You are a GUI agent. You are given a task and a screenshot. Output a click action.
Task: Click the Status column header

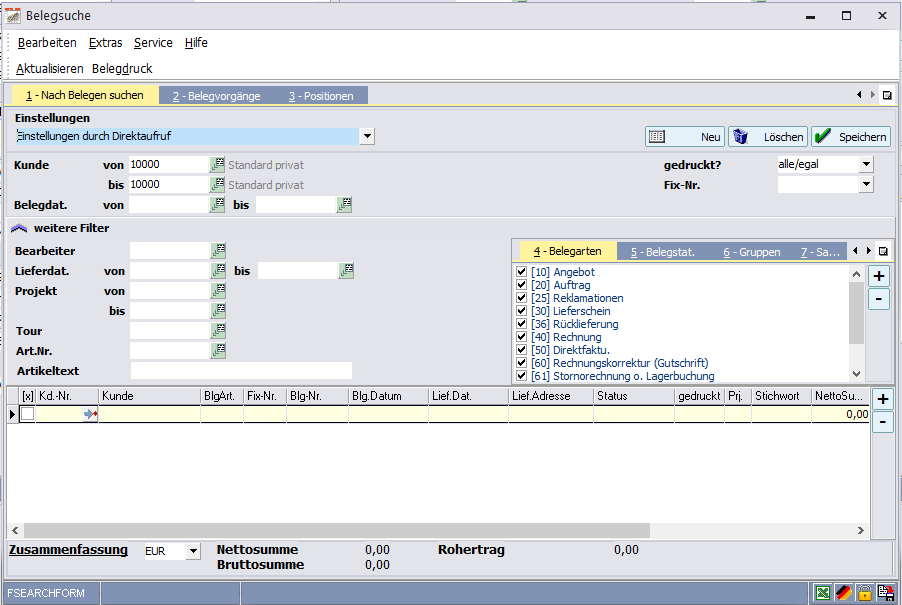click(x=634, y=396)
